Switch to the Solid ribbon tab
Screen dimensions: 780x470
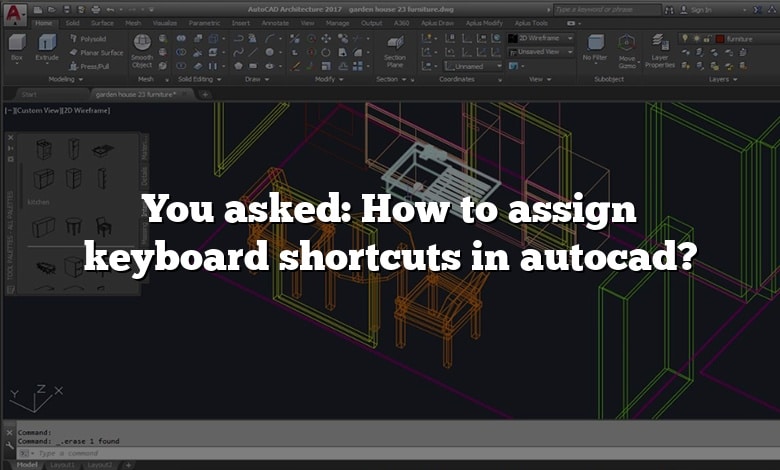pyautogui.click(x=73, y=23)
